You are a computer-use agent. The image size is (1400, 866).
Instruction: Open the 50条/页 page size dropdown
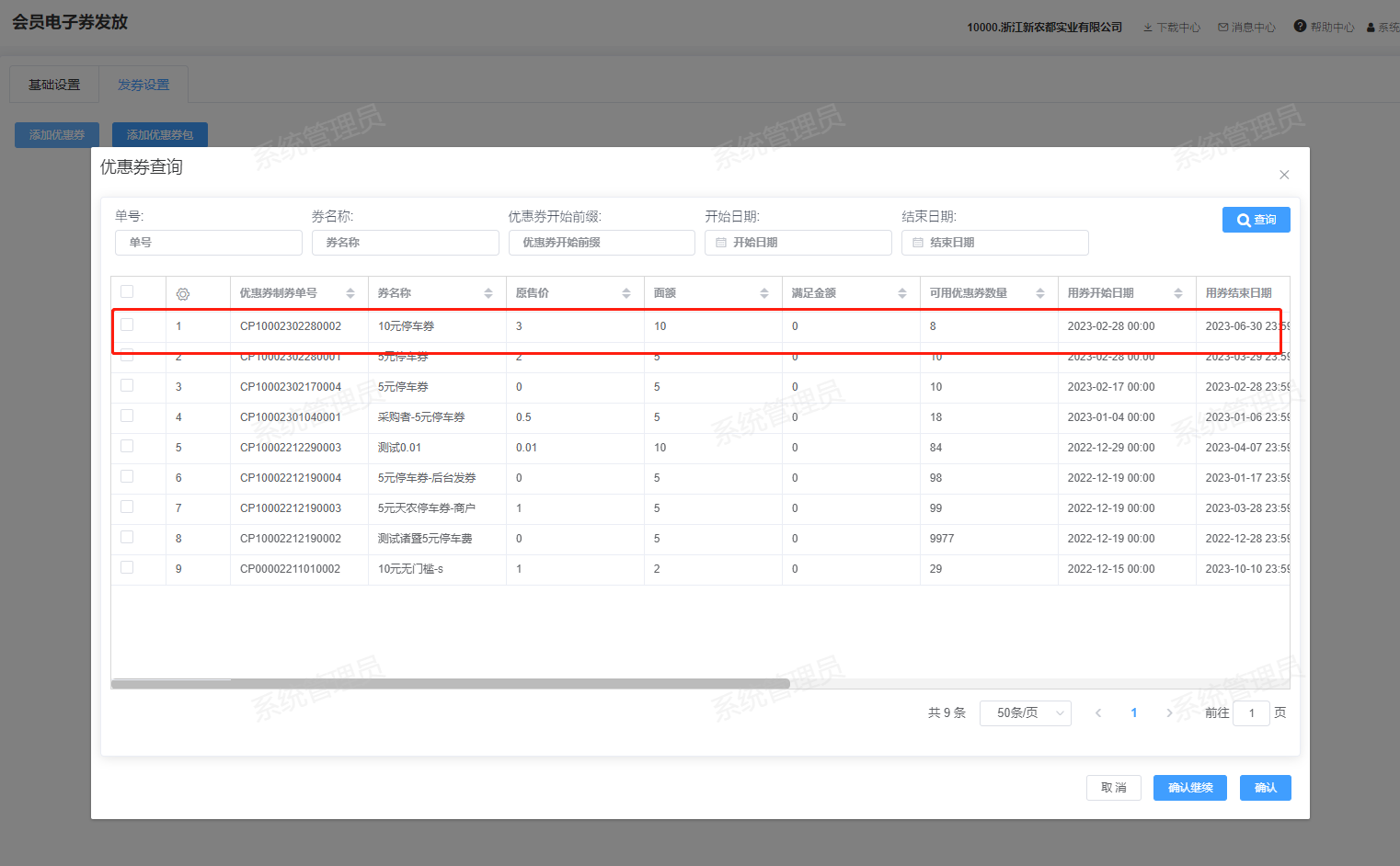pyautogui.click(x=1025, y=713)
